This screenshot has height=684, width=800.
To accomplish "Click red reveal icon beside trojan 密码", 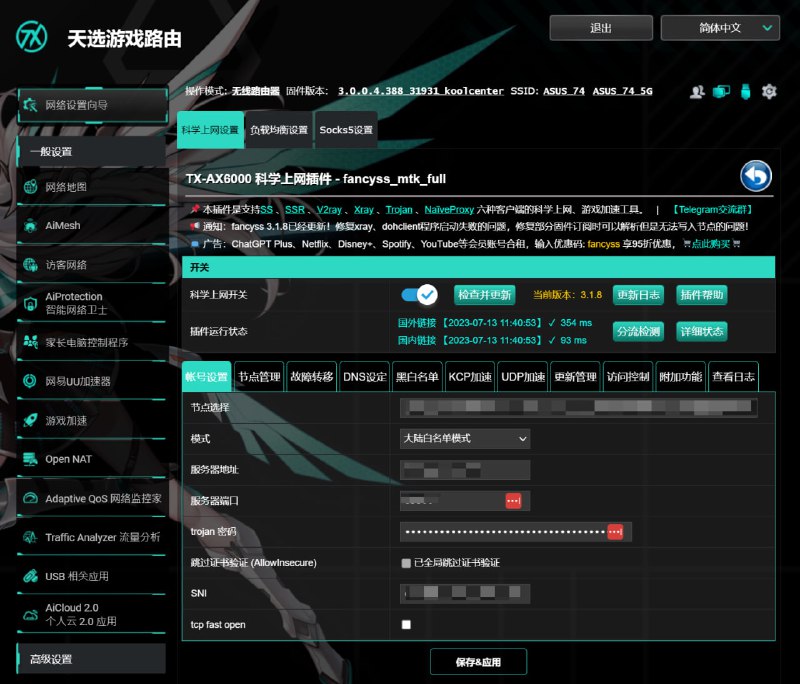I will pos(615,532).
